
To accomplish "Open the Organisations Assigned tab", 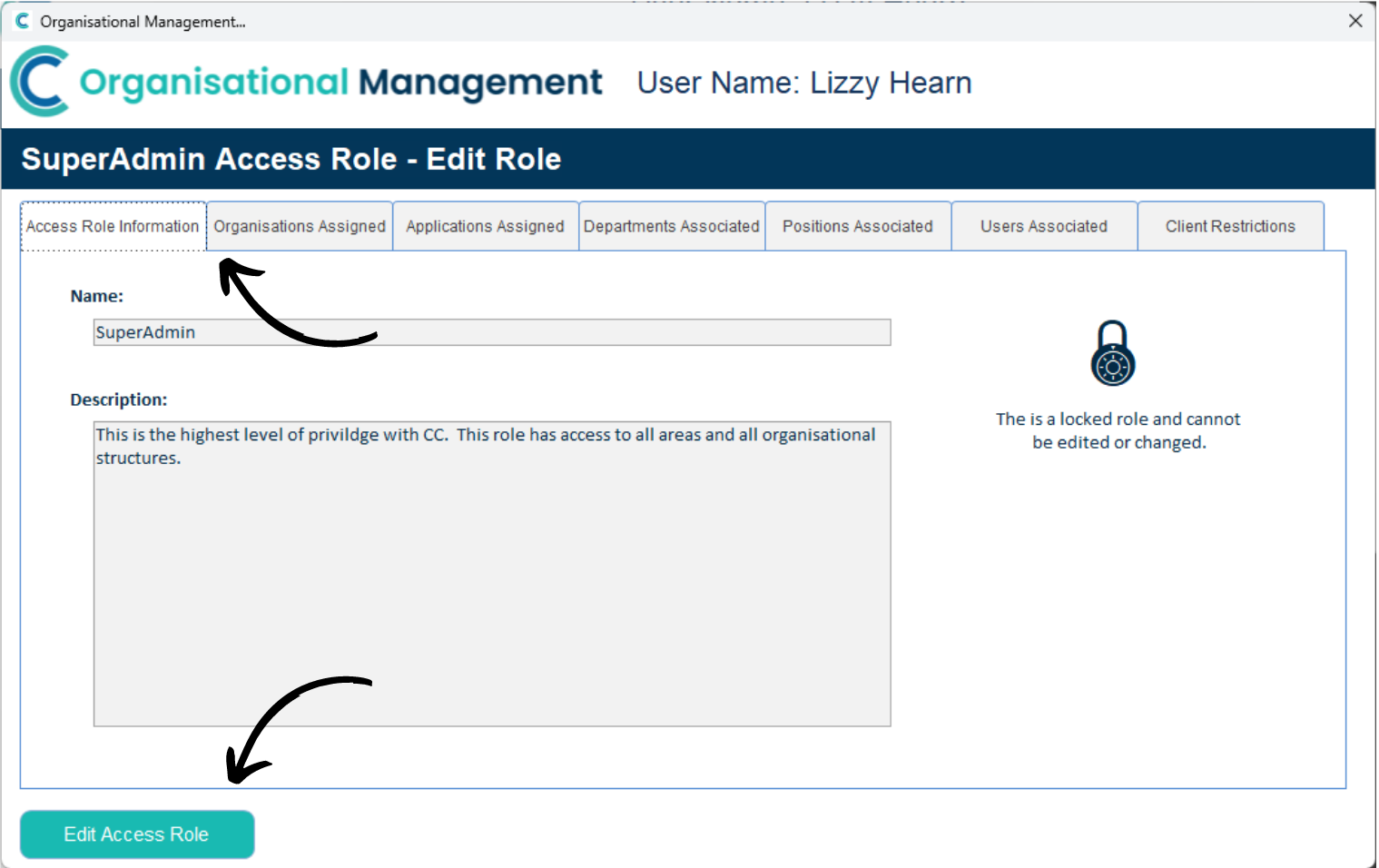I will tap(300, 225).
